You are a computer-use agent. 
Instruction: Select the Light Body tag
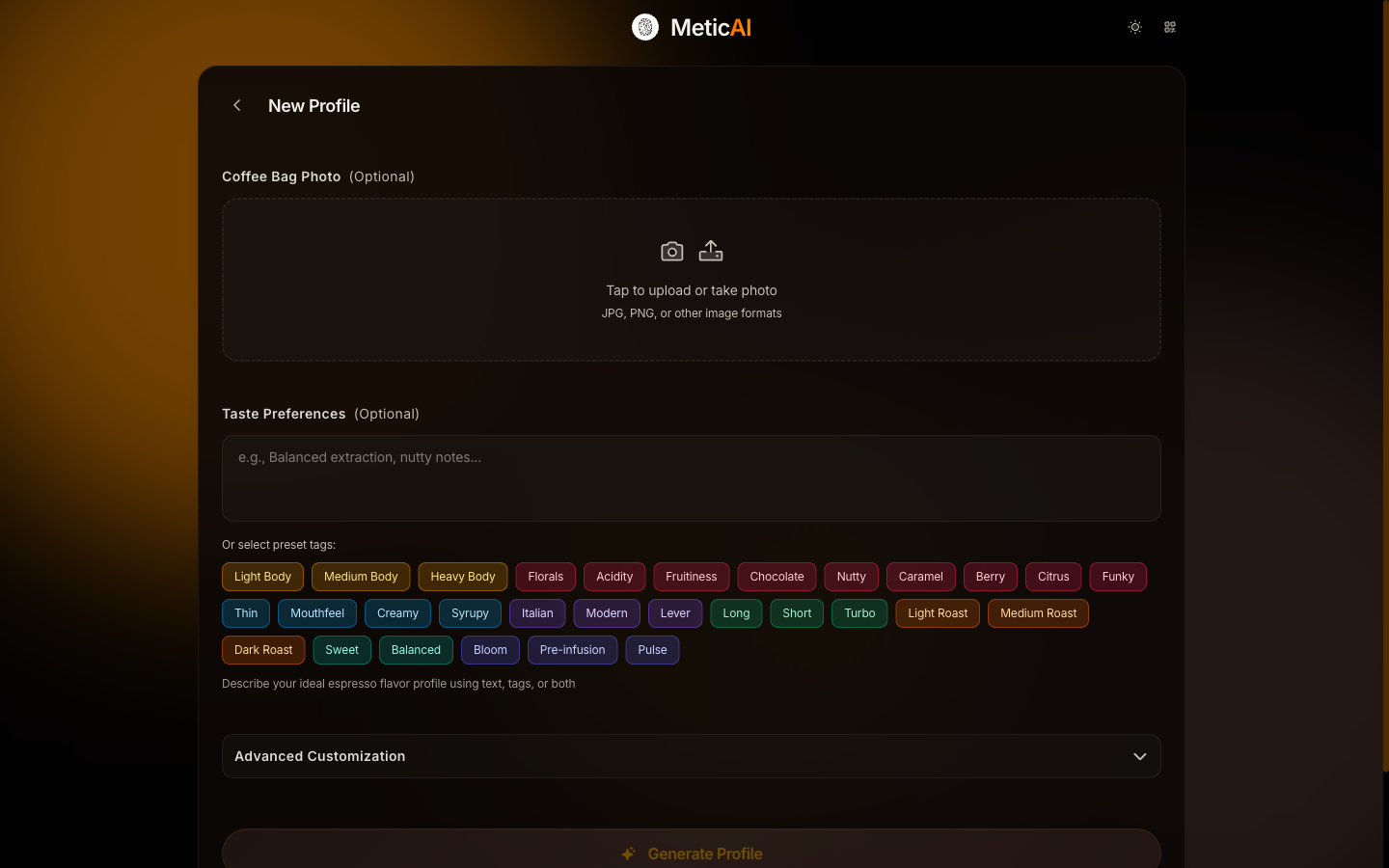click(x=262, y=577)
